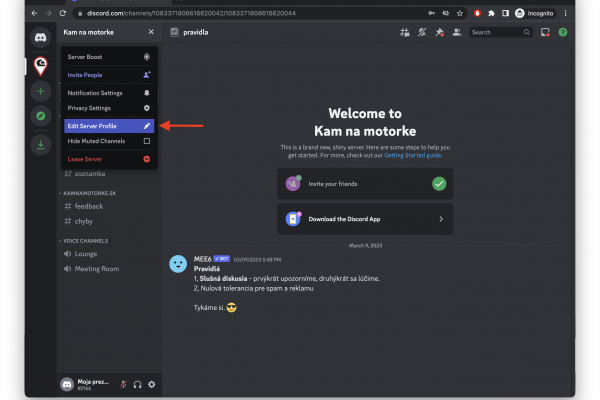Select Server Boost menu entry
This screenshot has height=400, width=600.
coord(109,57)
